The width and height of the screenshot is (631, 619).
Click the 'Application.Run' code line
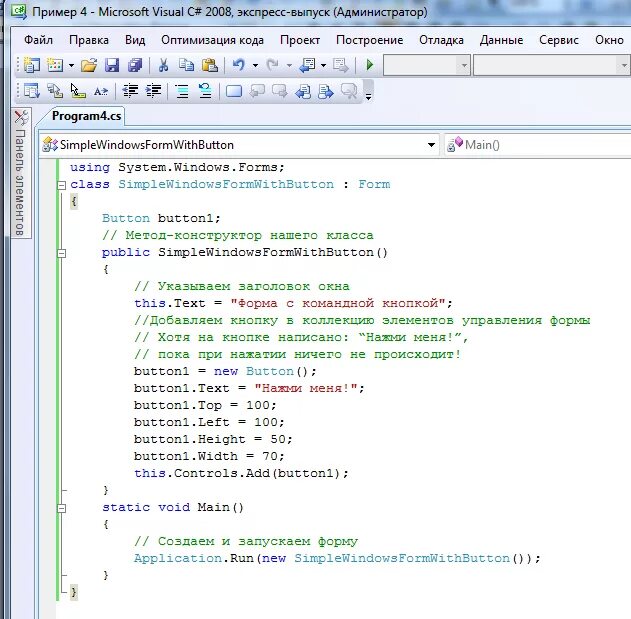click(x=337, y=559)
